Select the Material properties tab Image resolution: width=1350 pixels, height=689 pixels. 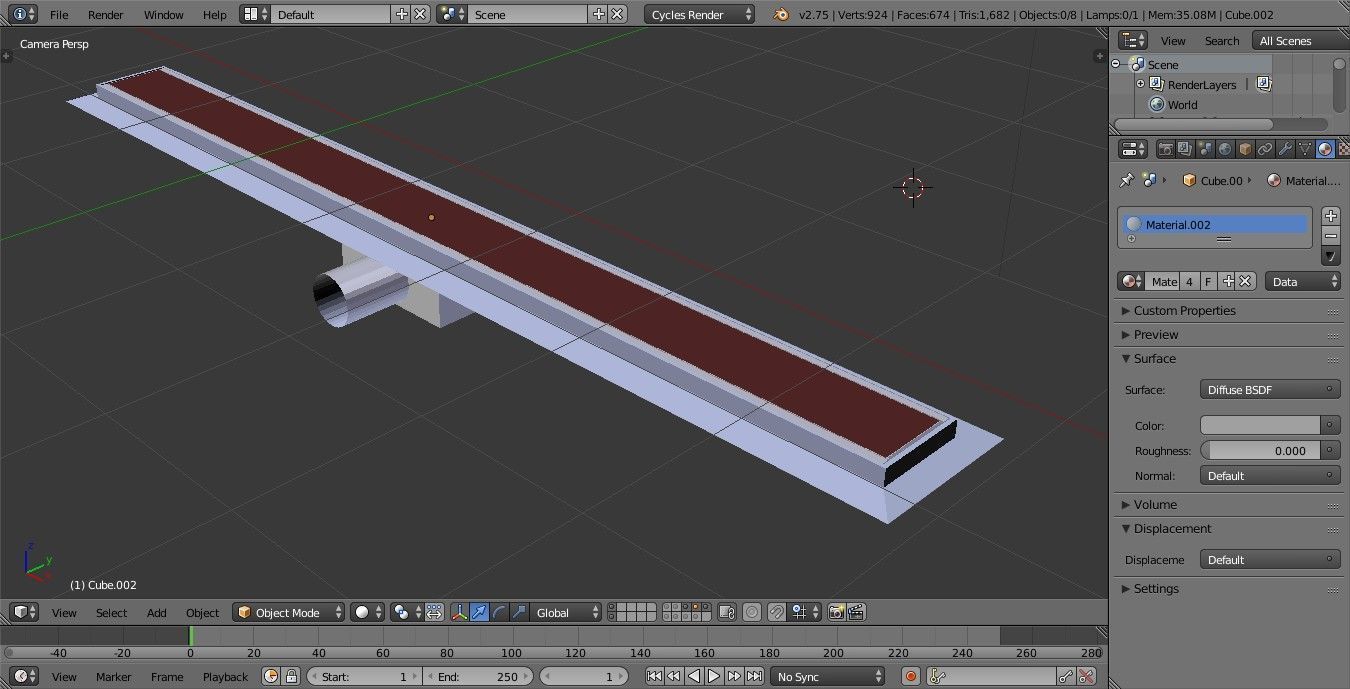(x=1325, y=149)
